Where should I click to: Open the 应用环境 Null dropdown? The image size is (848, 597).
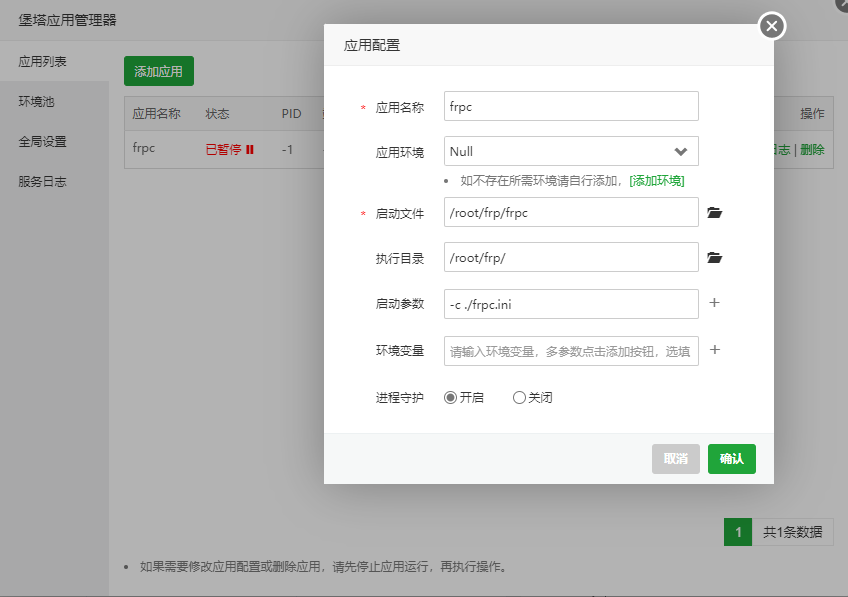[x=571, y=151]
